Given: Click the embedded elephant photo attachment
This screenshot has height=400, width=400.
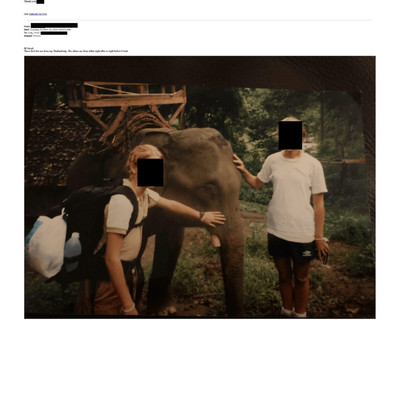Looking at the screenshot, I should pos(200,187).
